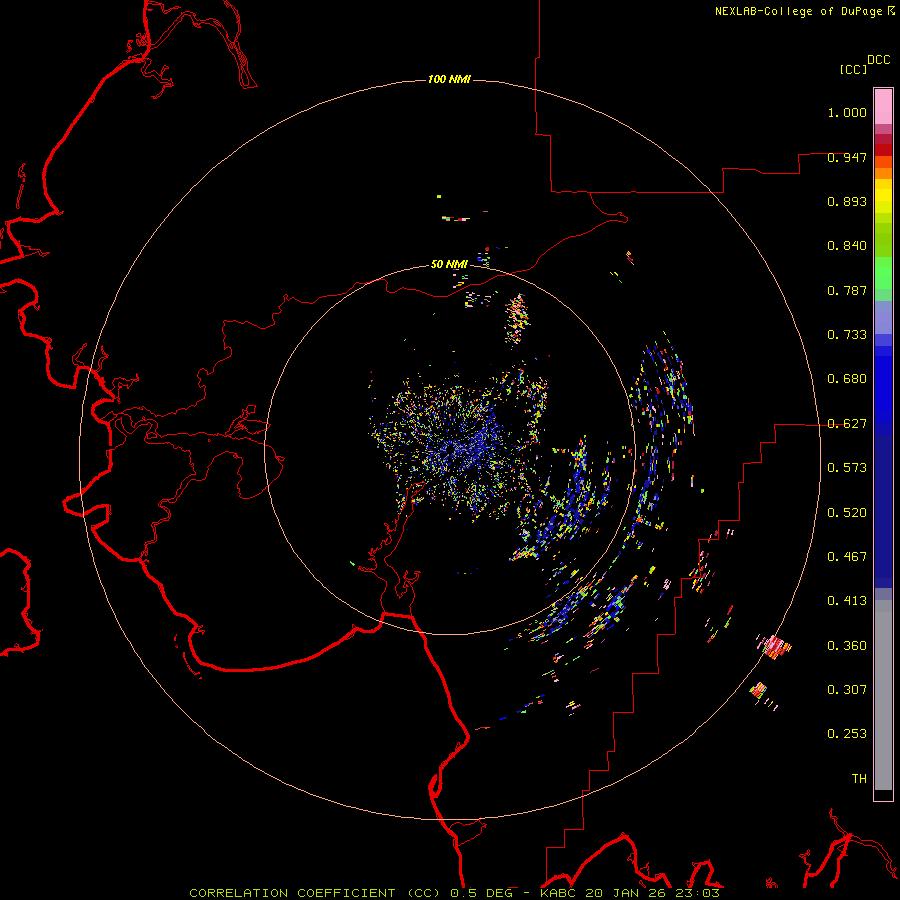Click the 0.627 color scale value
This screenshot has height=900, width=900.
(847, 424)
